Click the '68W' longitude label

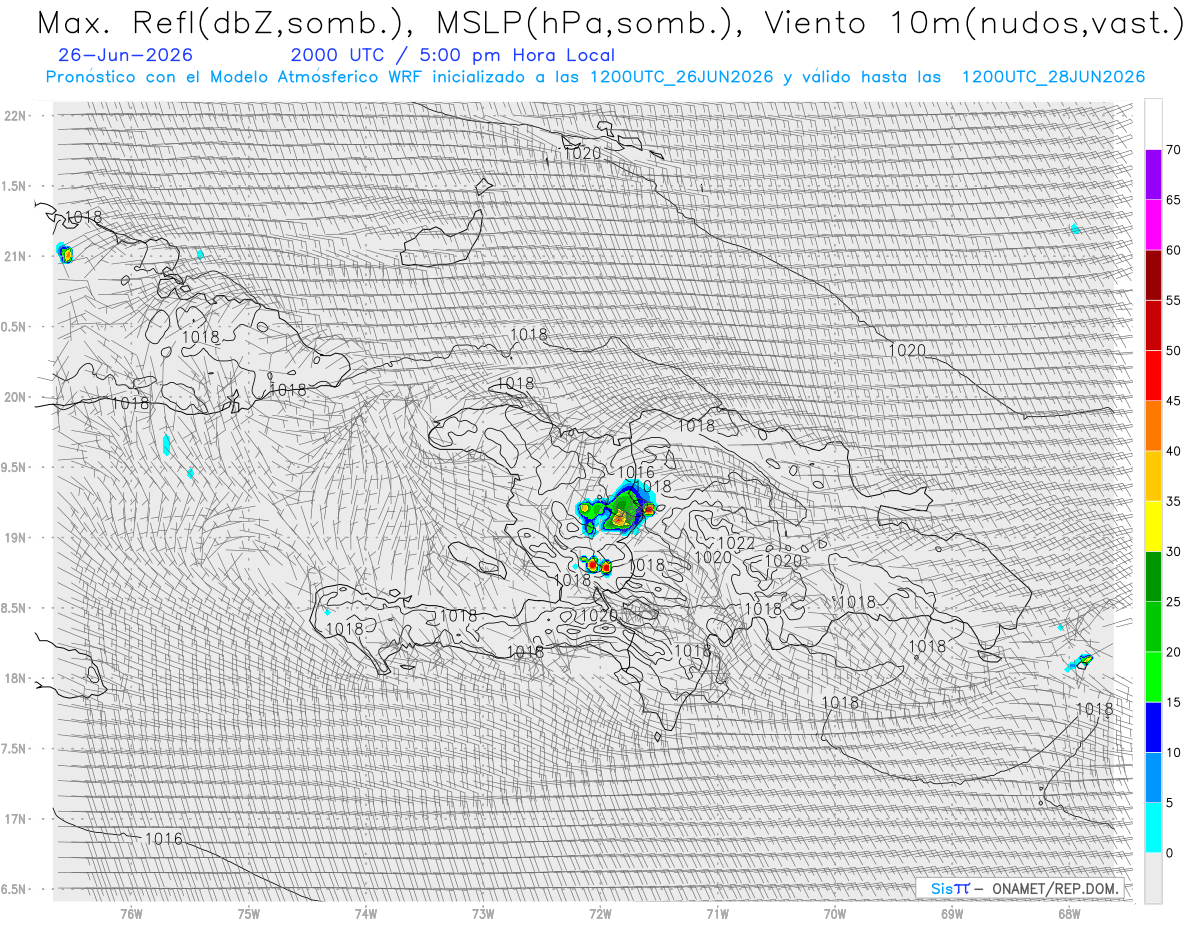coord(1069,913)
